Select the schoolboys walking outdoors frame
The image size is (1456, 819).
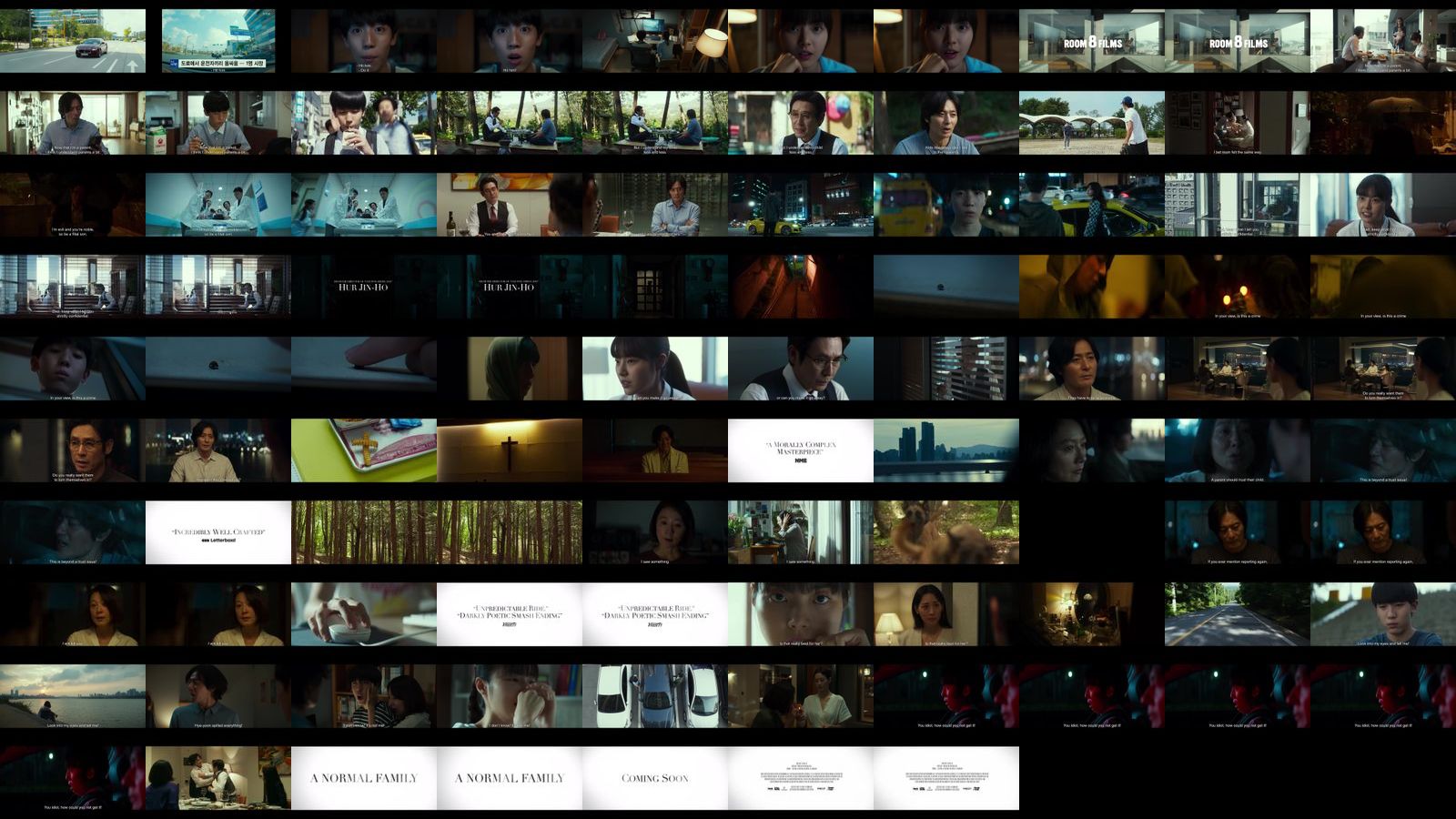click(x=364, y=123)
